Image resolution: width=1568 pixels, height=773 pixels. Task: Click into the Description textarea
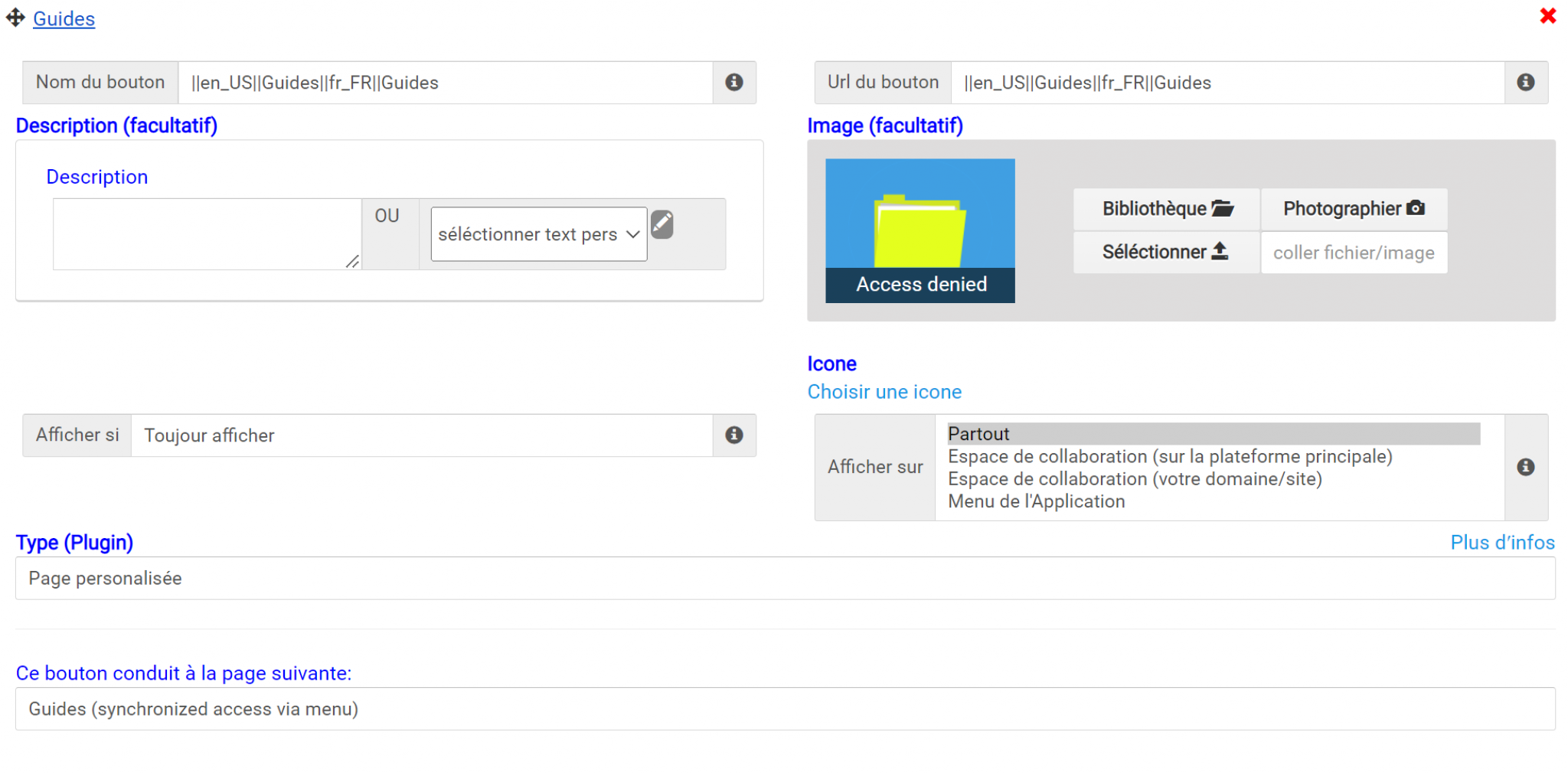pyautogui.click(x=207, y=233)
